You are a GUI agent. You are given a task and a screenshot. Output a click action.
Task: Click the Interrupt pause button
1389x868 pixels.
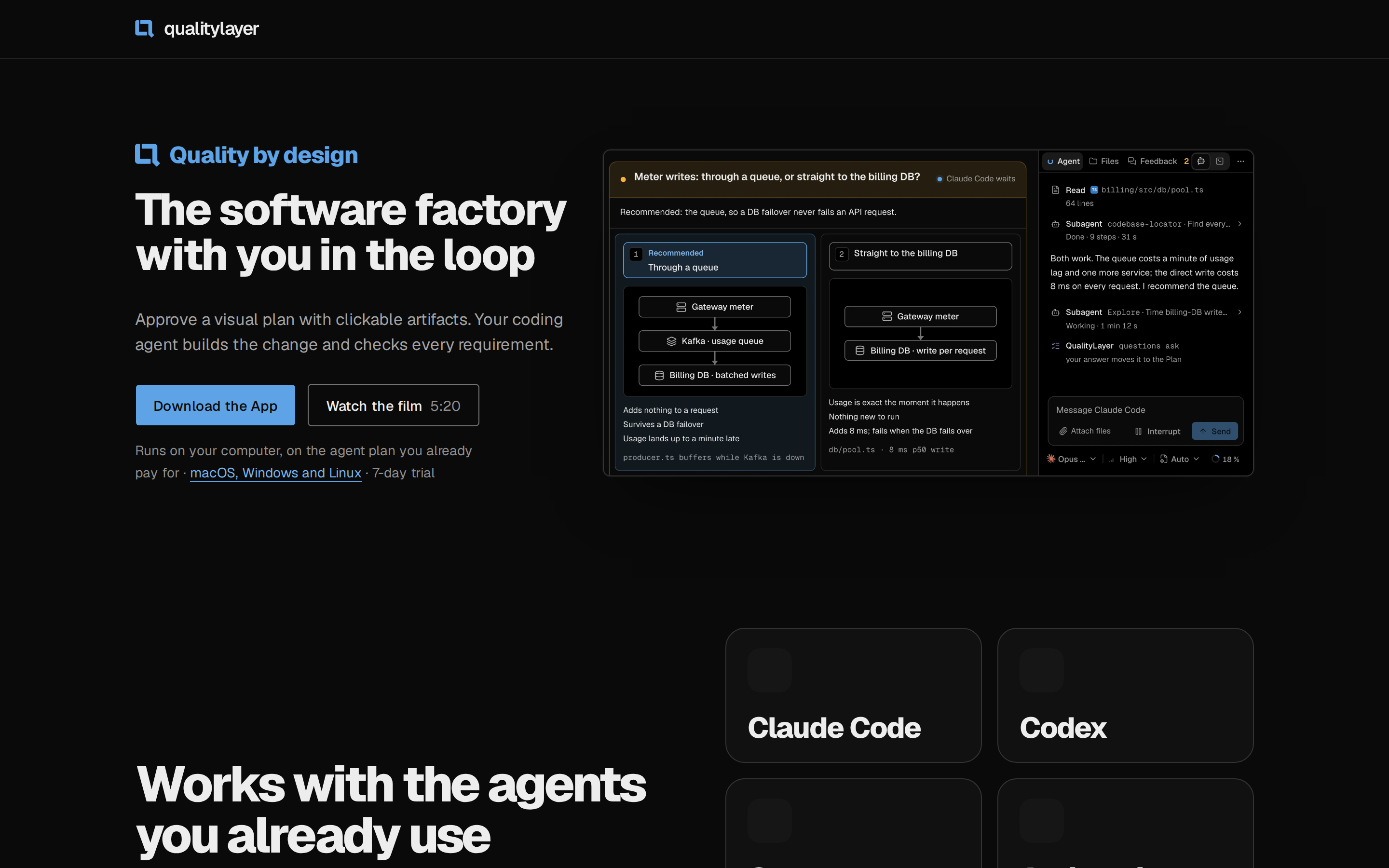click(1157, 431)
